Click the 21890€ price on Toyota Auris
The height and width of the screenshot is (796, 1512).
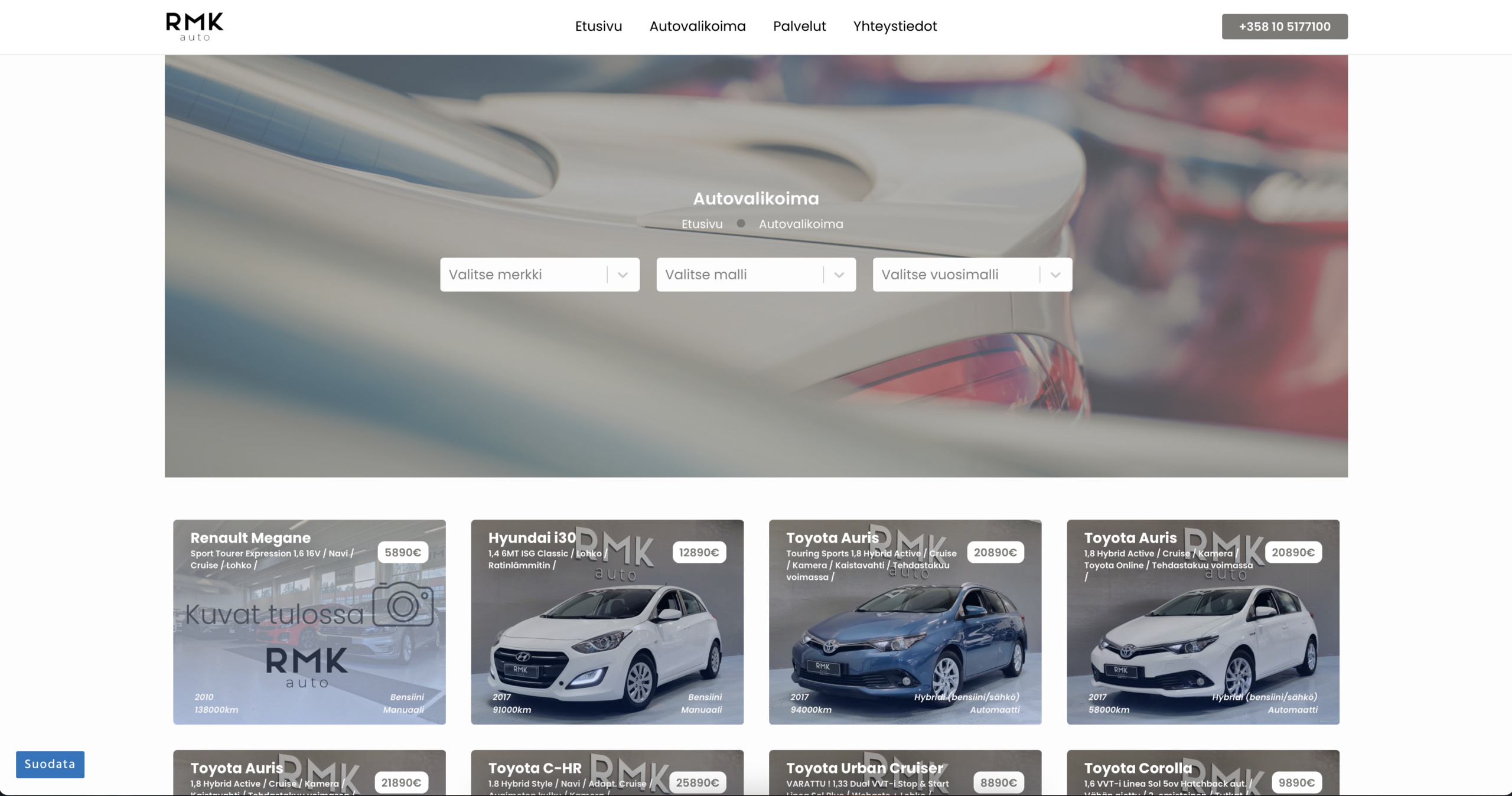click(x=401, y=783)
